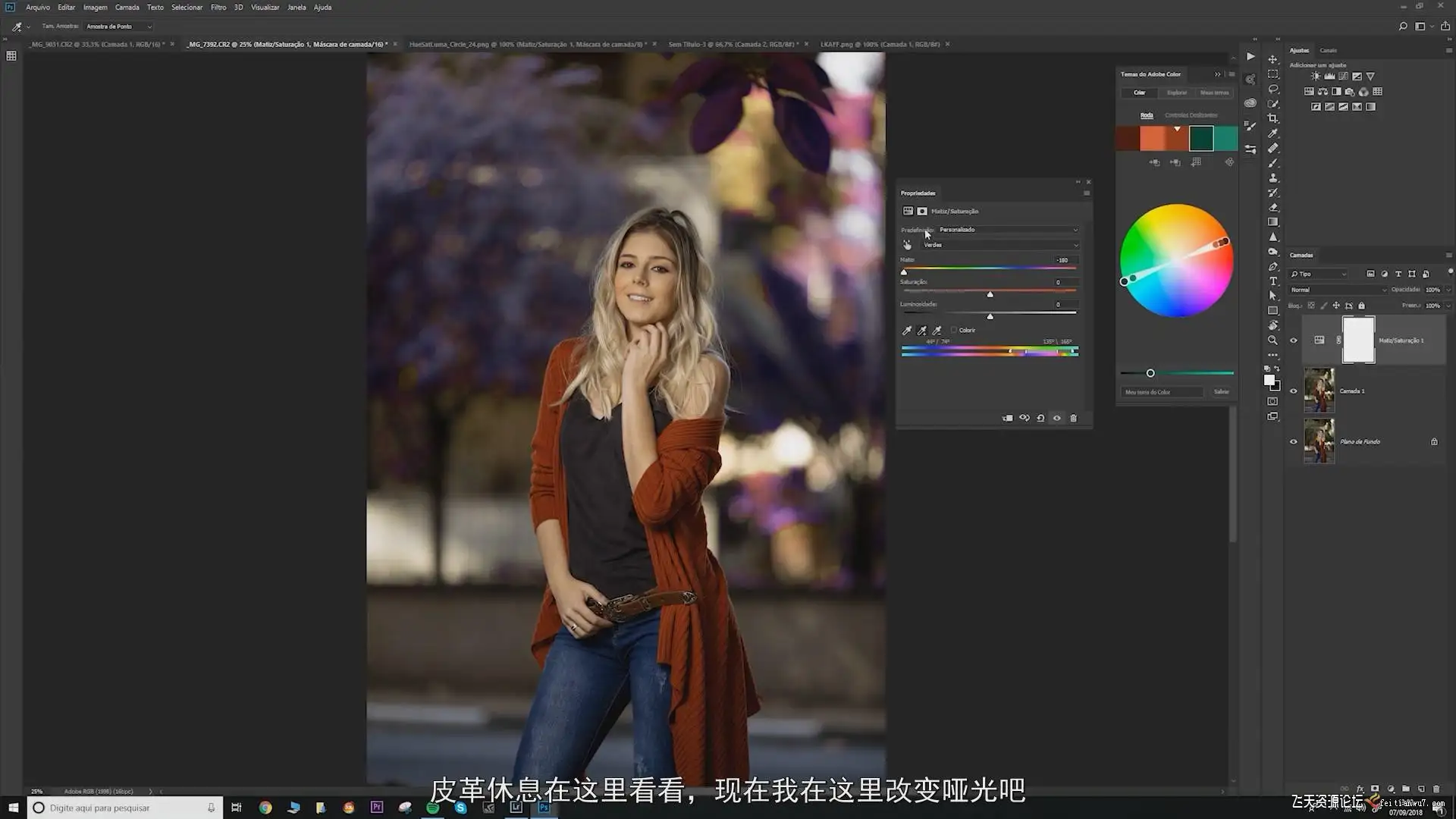Click the Salvar button in Adobe Color
The image size is (1456, 819).
coord(1221,392)
